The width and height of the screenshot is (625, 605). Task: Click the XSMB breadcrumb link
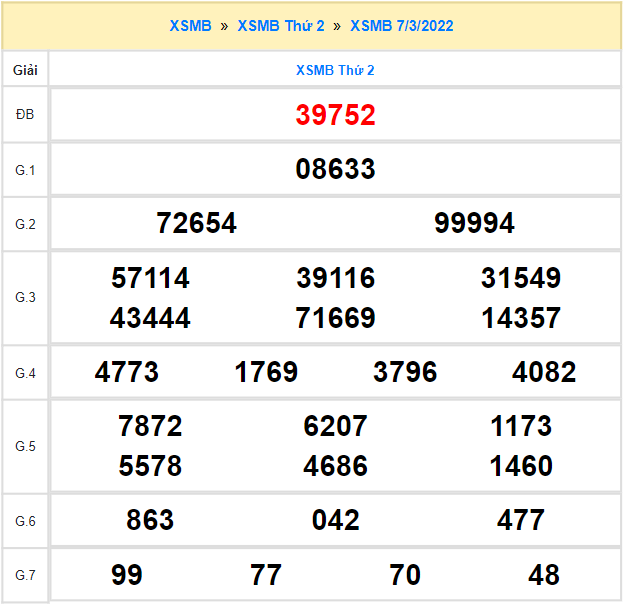coord(190,26)
